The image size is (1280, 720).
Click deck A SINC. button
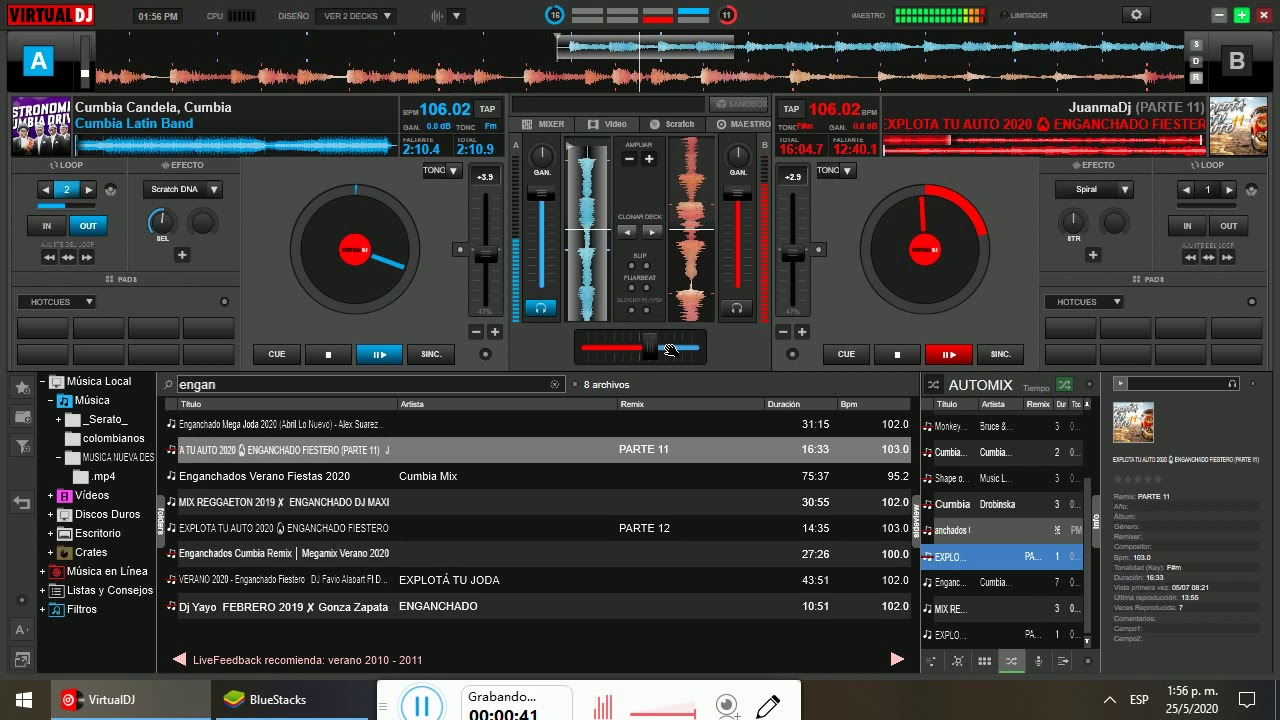coord(431,354)
